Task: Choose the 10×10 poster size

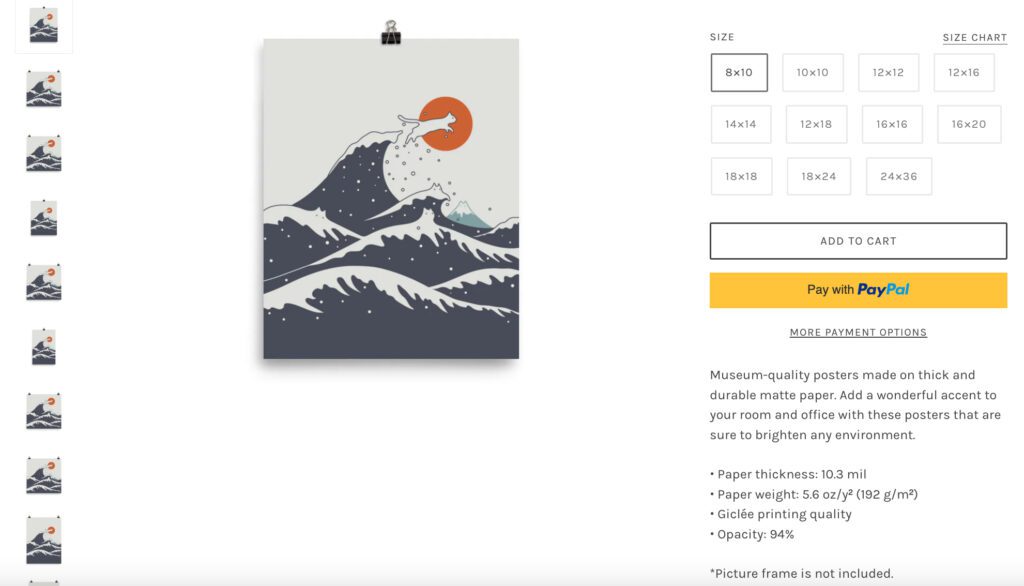Action: pos(812,72)
